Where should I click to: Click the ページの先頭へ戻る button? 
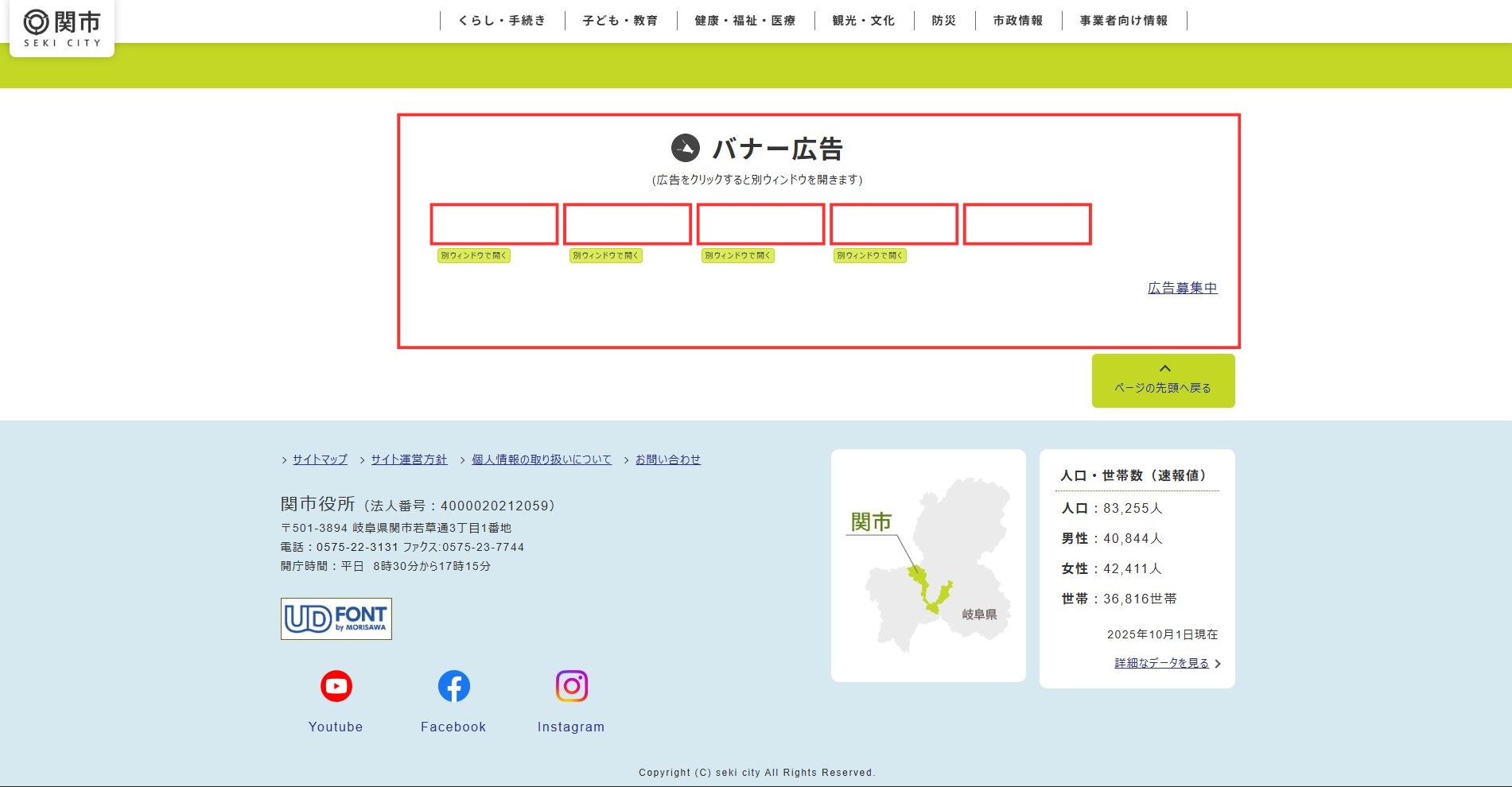(1163, 381)
